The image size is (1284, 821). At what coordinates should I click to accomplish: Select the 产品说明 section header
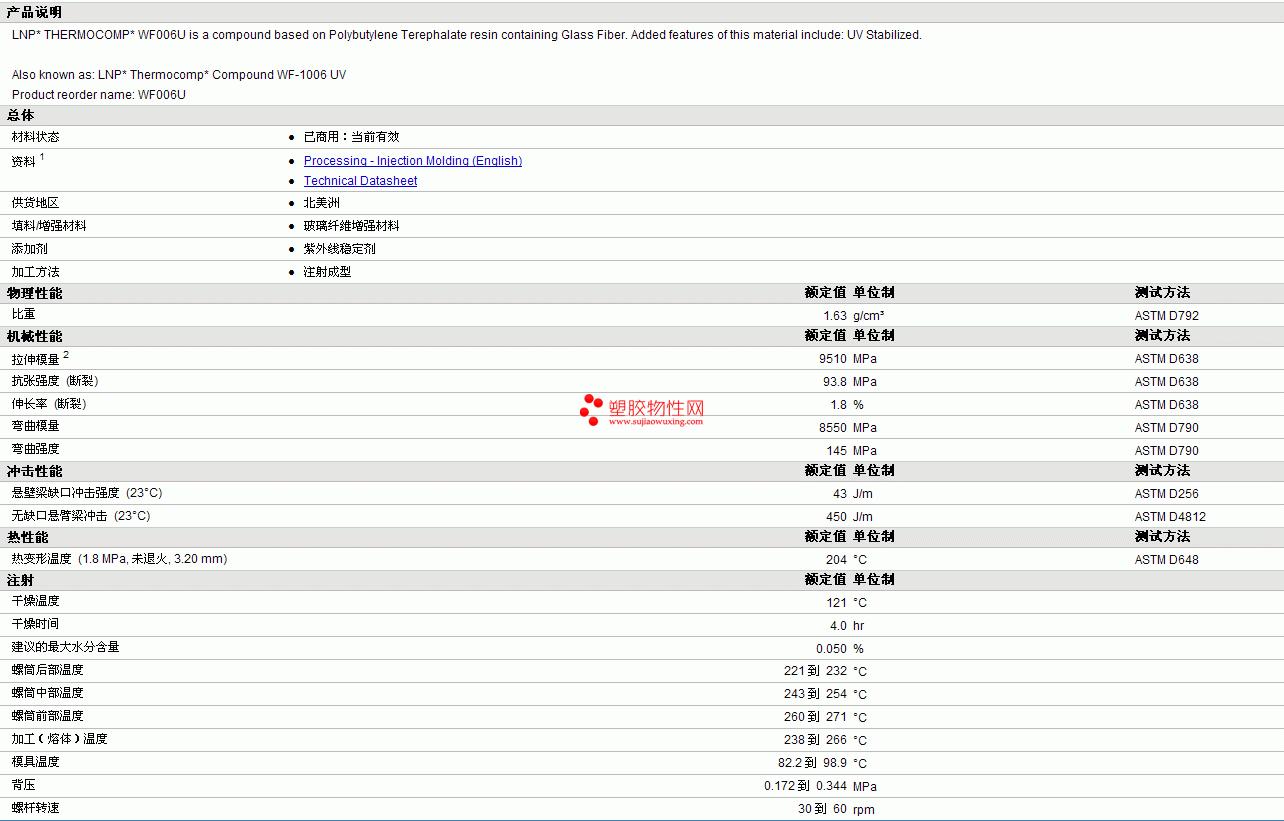pos(34,12)
